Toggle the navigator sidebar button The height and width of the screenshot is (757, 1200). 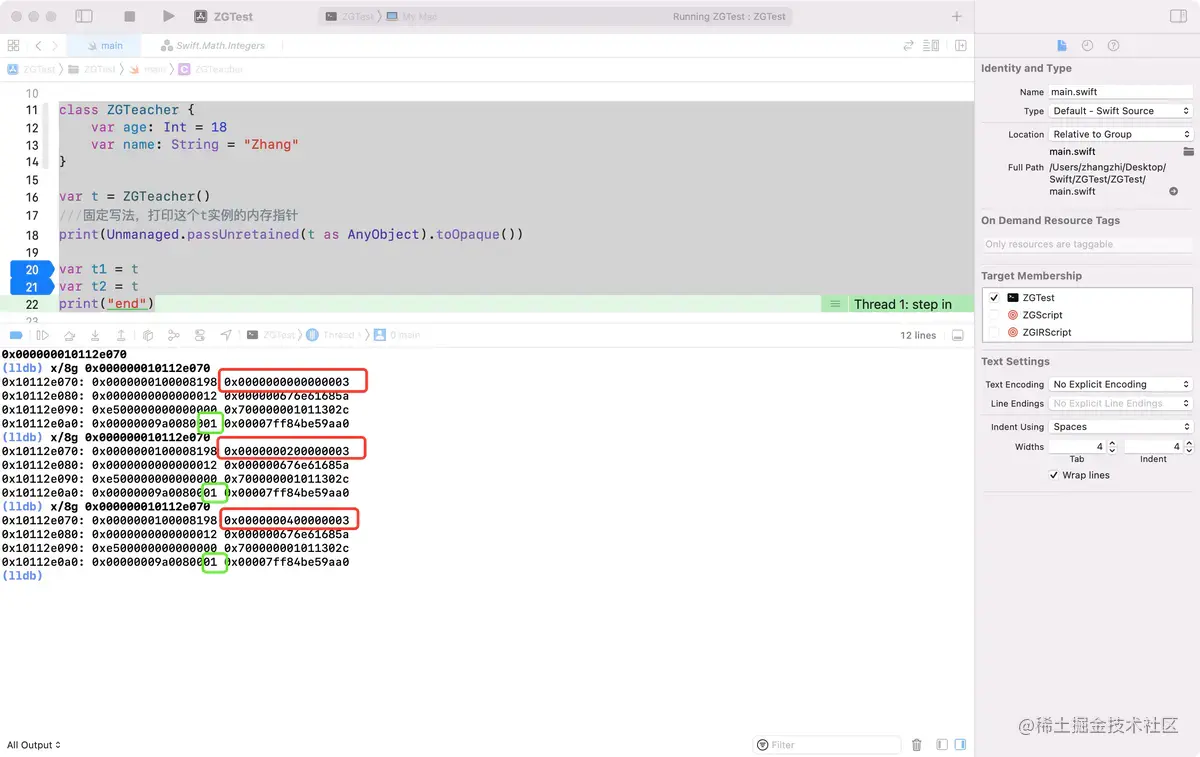pyautogui.click(x=84, y=17)
